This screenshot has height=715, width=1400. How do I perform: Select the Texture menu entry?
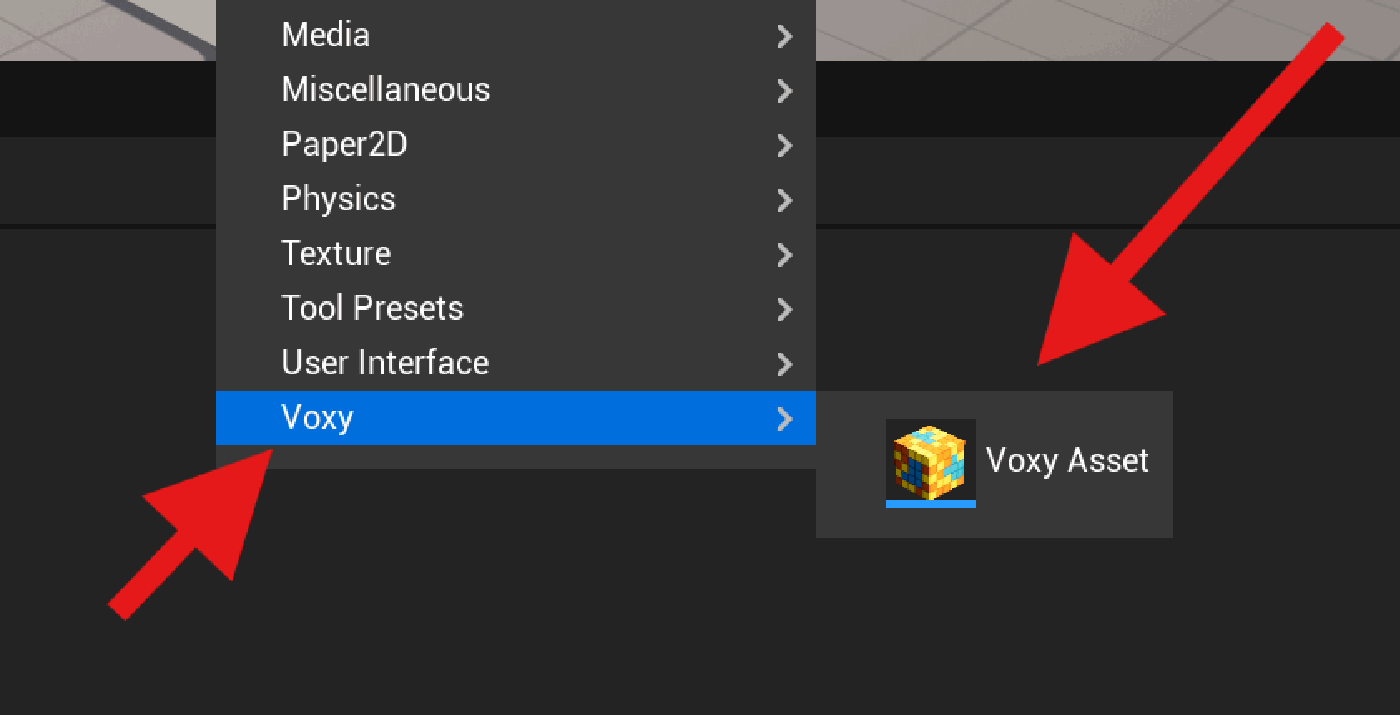pyautogui.click(x=336, y=253)
